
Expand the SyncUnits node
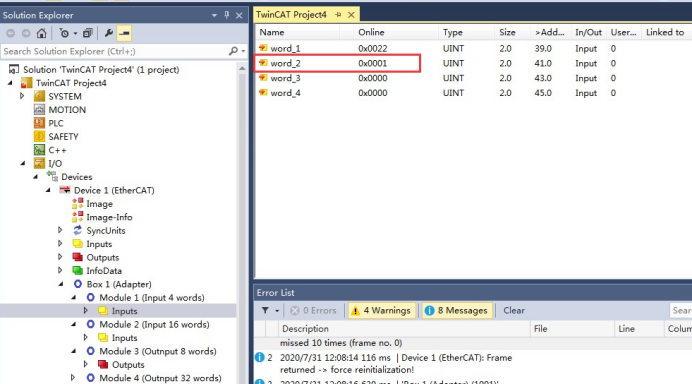[60, 230]
